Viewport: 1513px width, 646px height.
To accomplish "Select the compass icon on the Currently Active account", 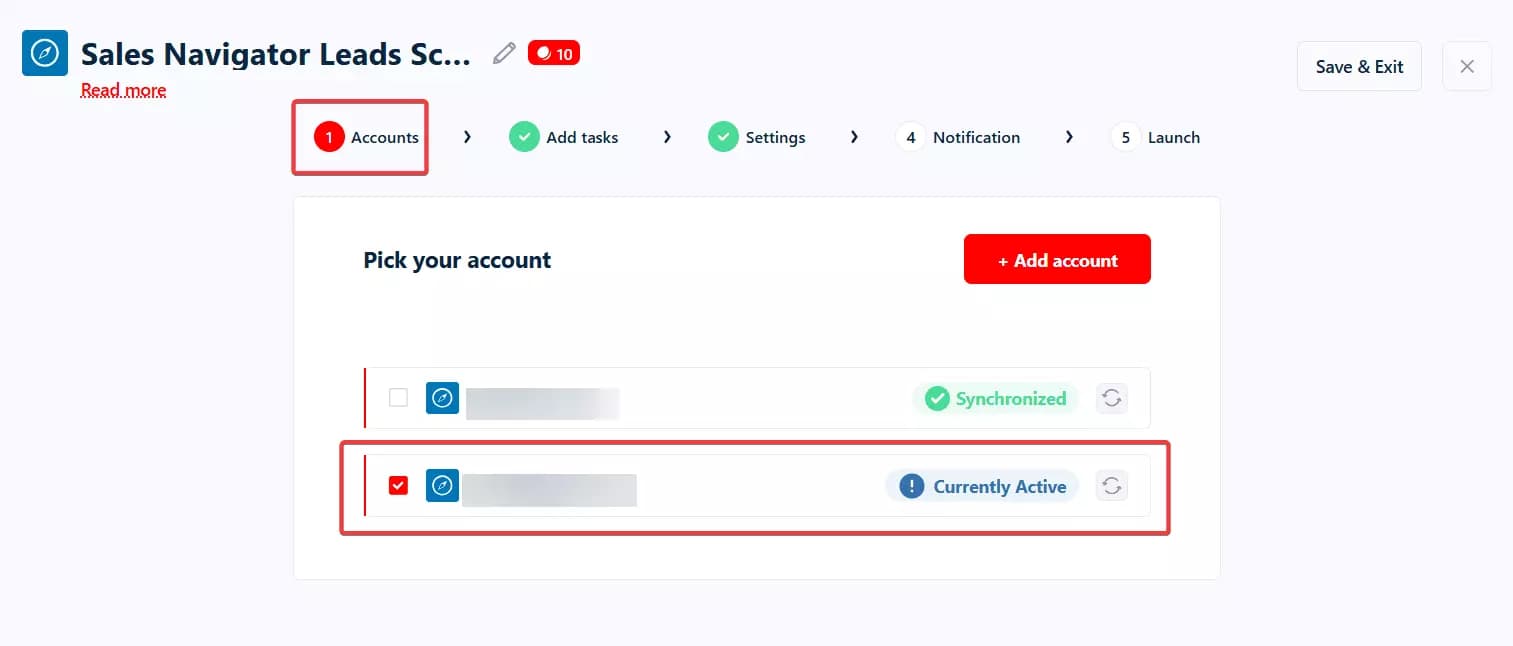I will tap(442, 486).
